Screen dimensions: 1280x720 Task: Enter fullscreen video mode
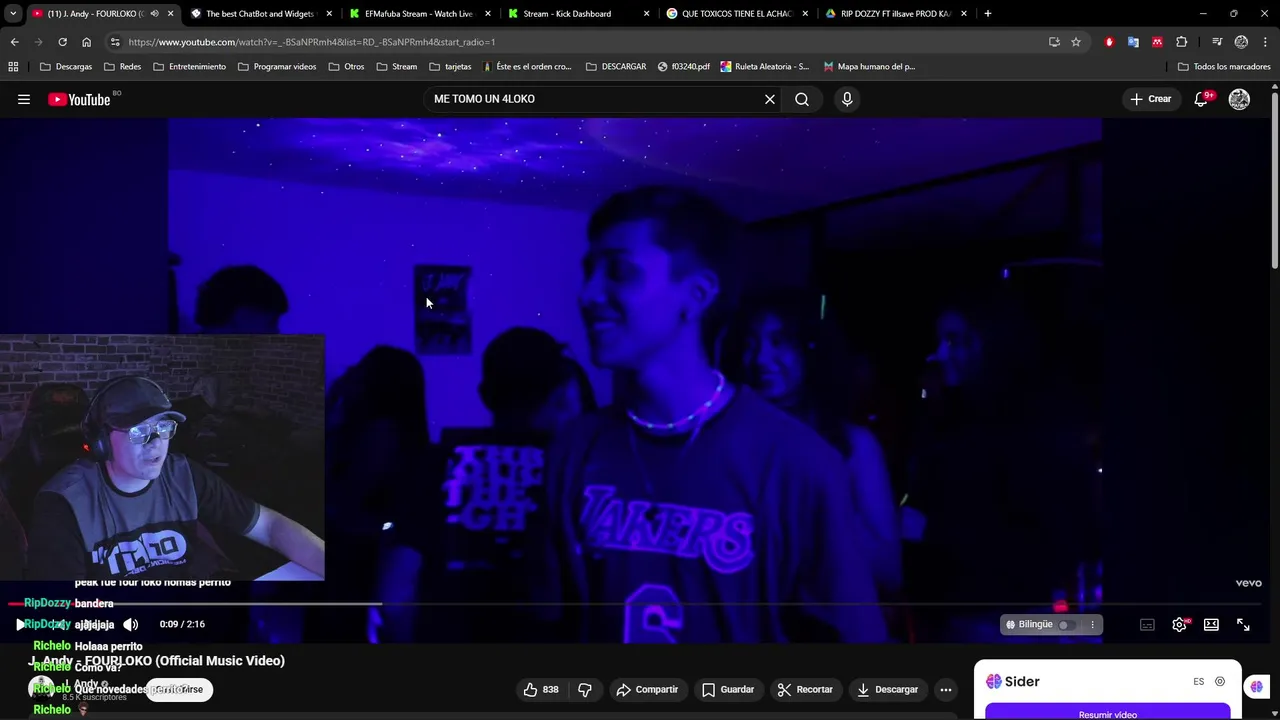(x=1243, y=624)
